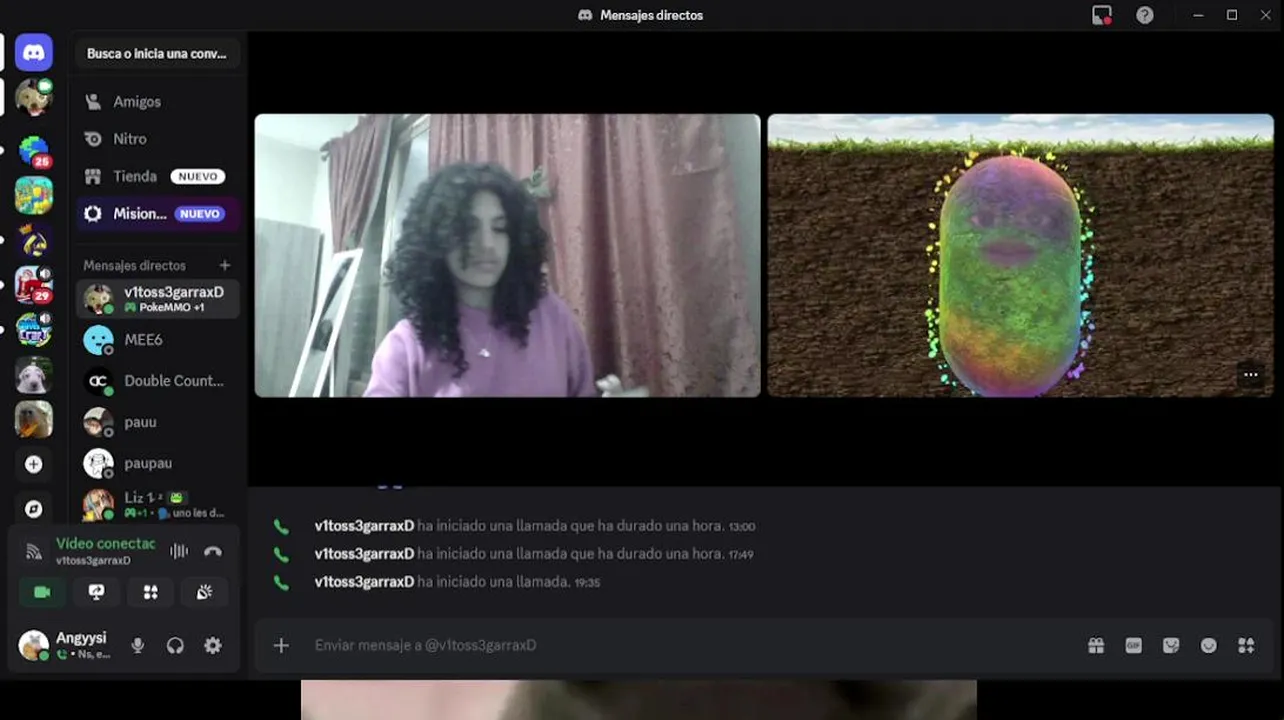Open the Double Counter direct message
The width and height of the screenshot is (1284, 720).
157,381
